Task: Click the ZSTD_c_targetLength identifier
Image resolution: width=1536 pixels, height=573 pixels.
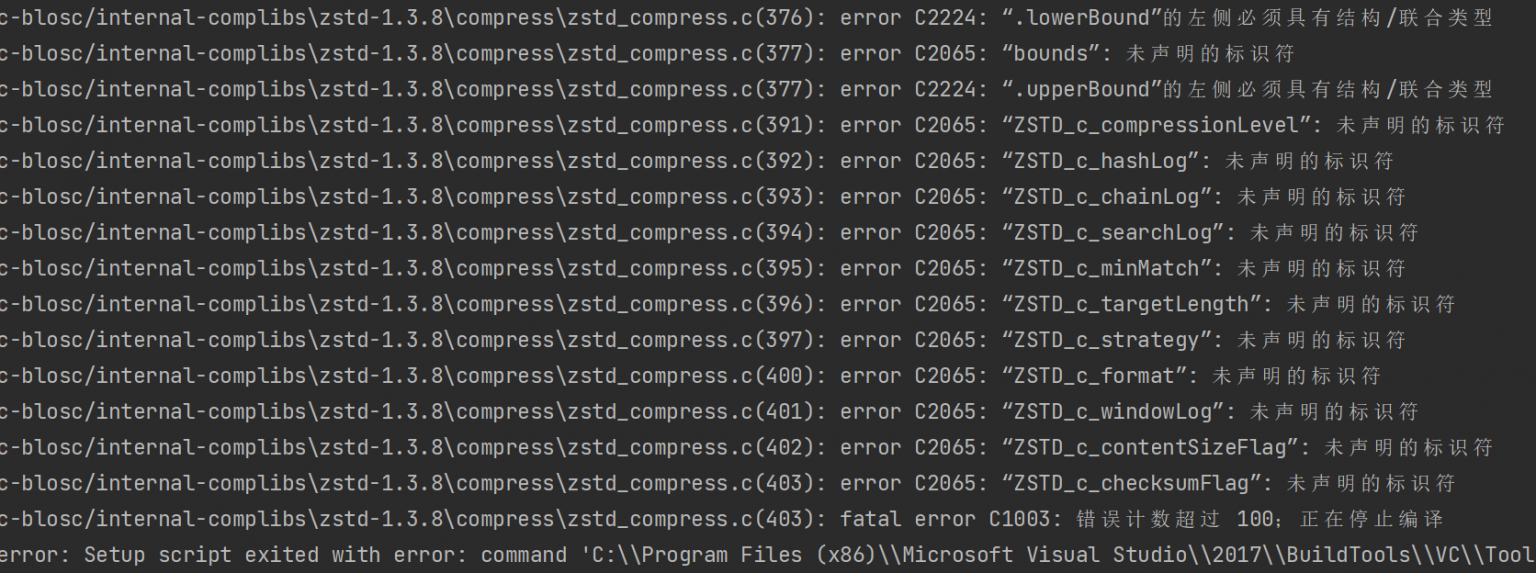Action: pos(1131,304)
